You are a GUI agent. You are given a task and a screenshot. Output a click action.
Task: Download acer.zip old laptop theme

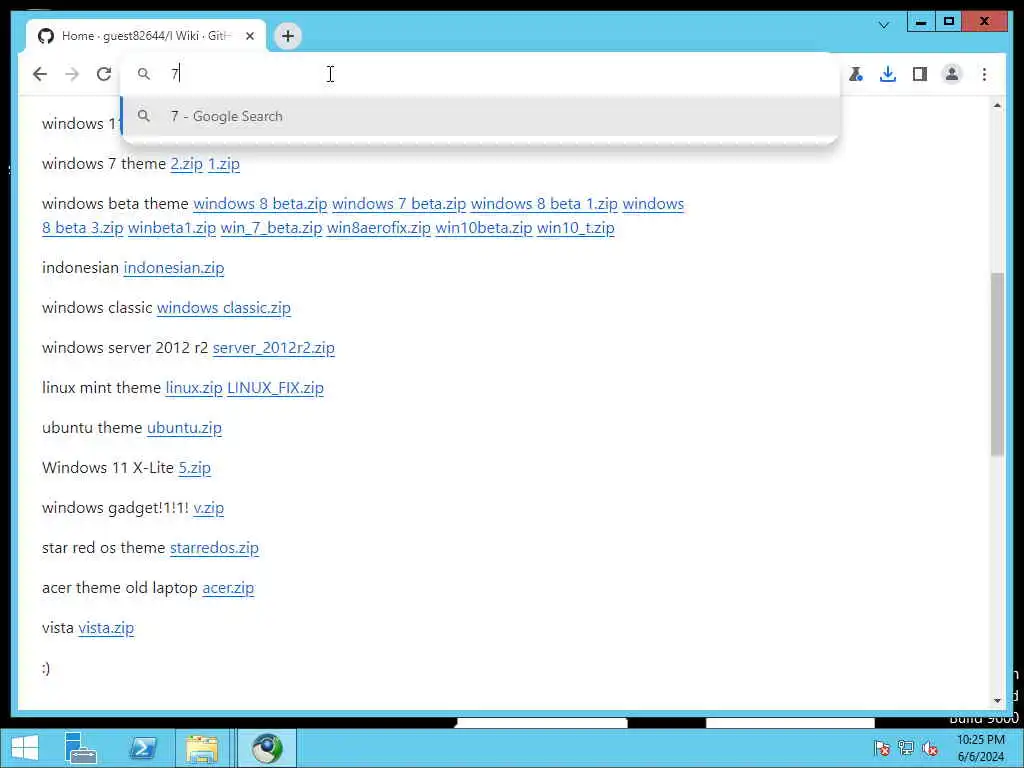[x=228, y=588]
